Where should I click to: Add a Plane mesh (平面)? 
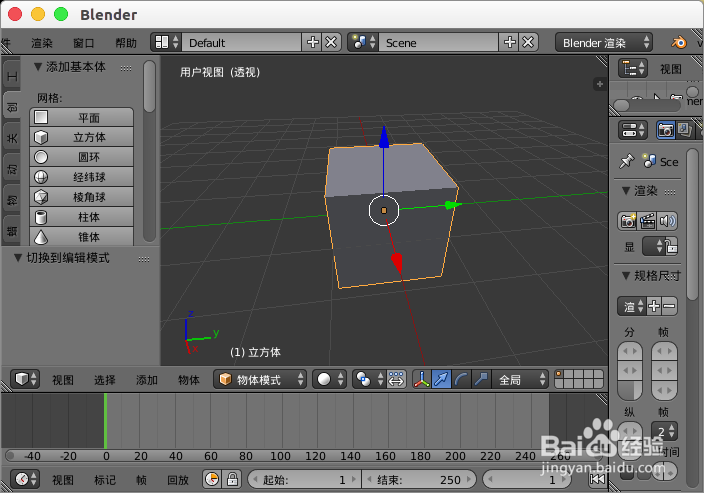tap(82, 117)
